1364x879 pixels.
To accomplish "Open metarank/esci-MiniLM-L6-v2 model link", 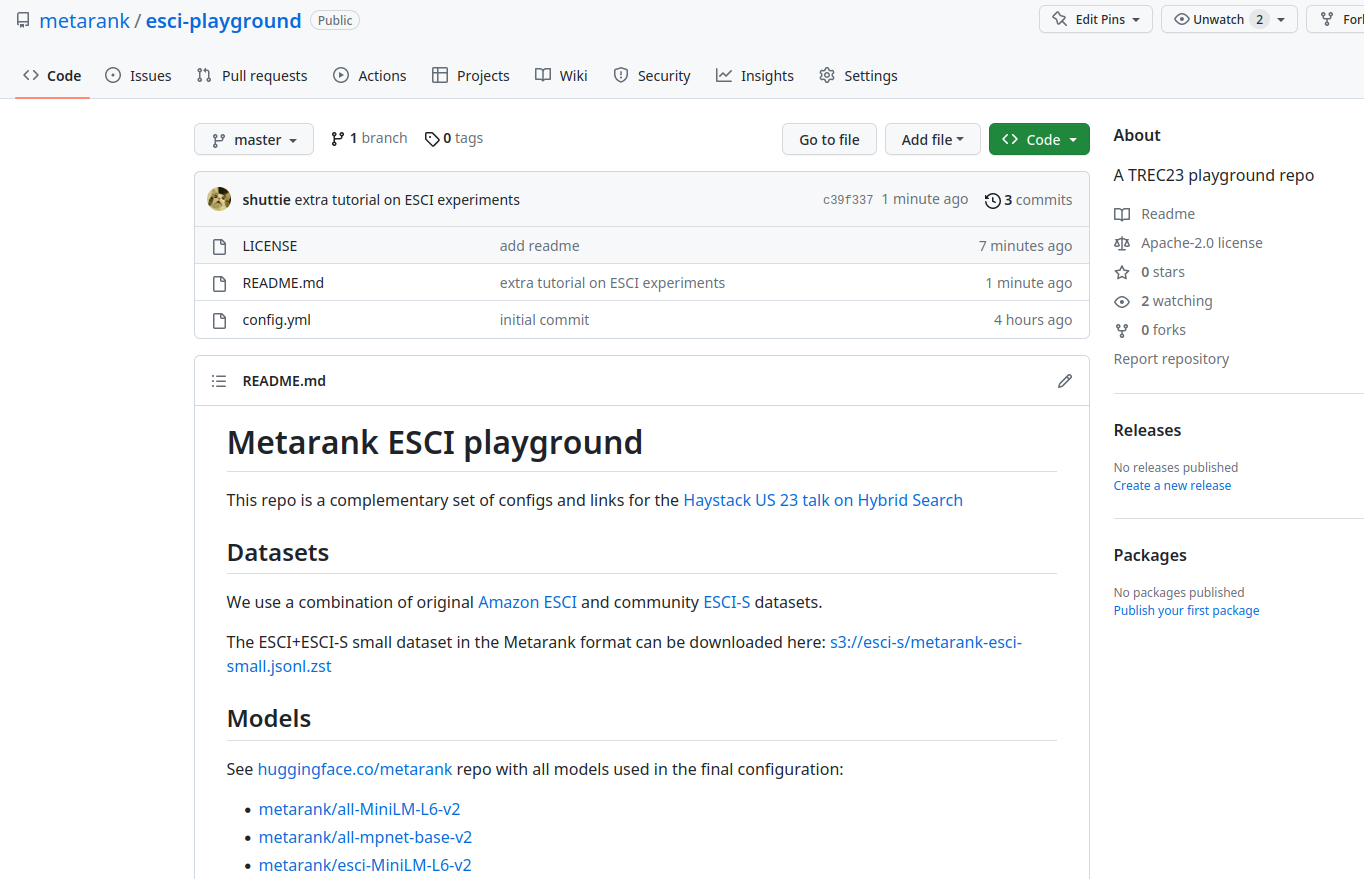I will (x=365, y=865).
